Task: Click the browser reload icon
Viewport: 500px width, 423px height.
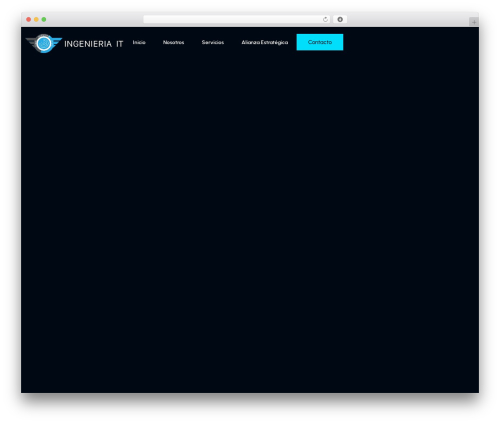Action: pos(325,19)
